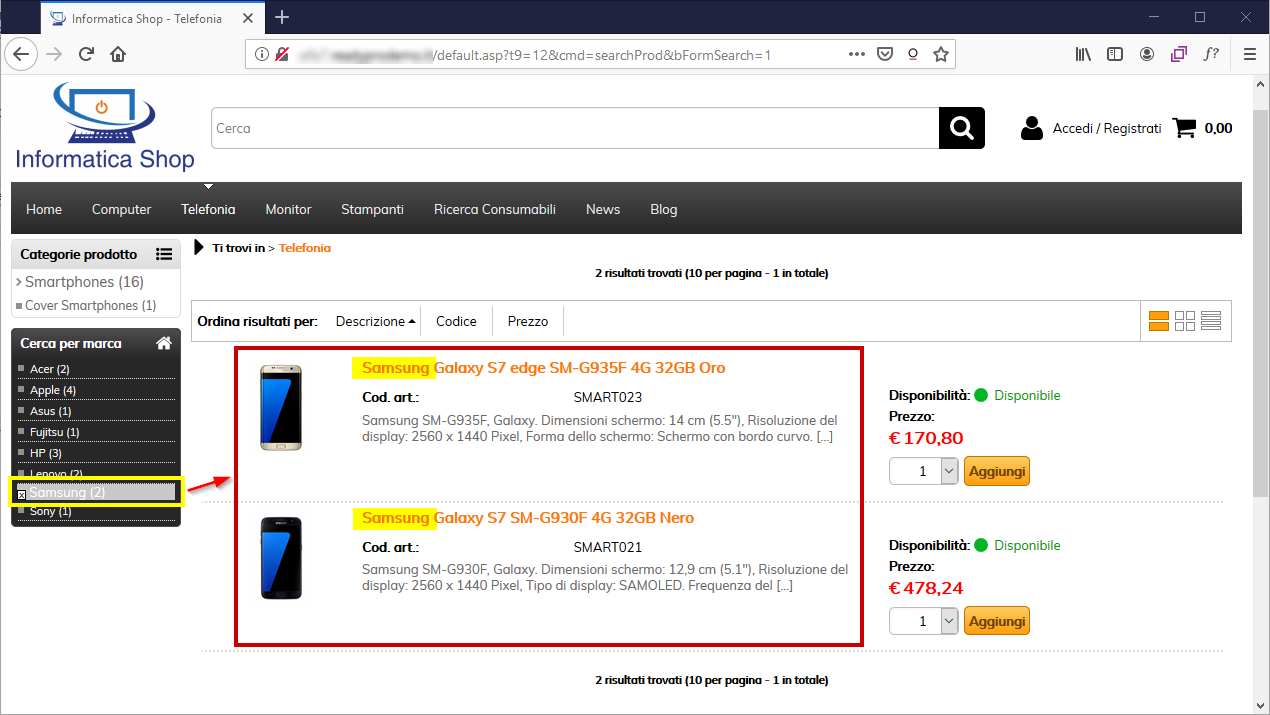This screenshot has height=715, width=1270.
Task: Open the Cover Smartphones (1) category
Action: coord(90,305)
